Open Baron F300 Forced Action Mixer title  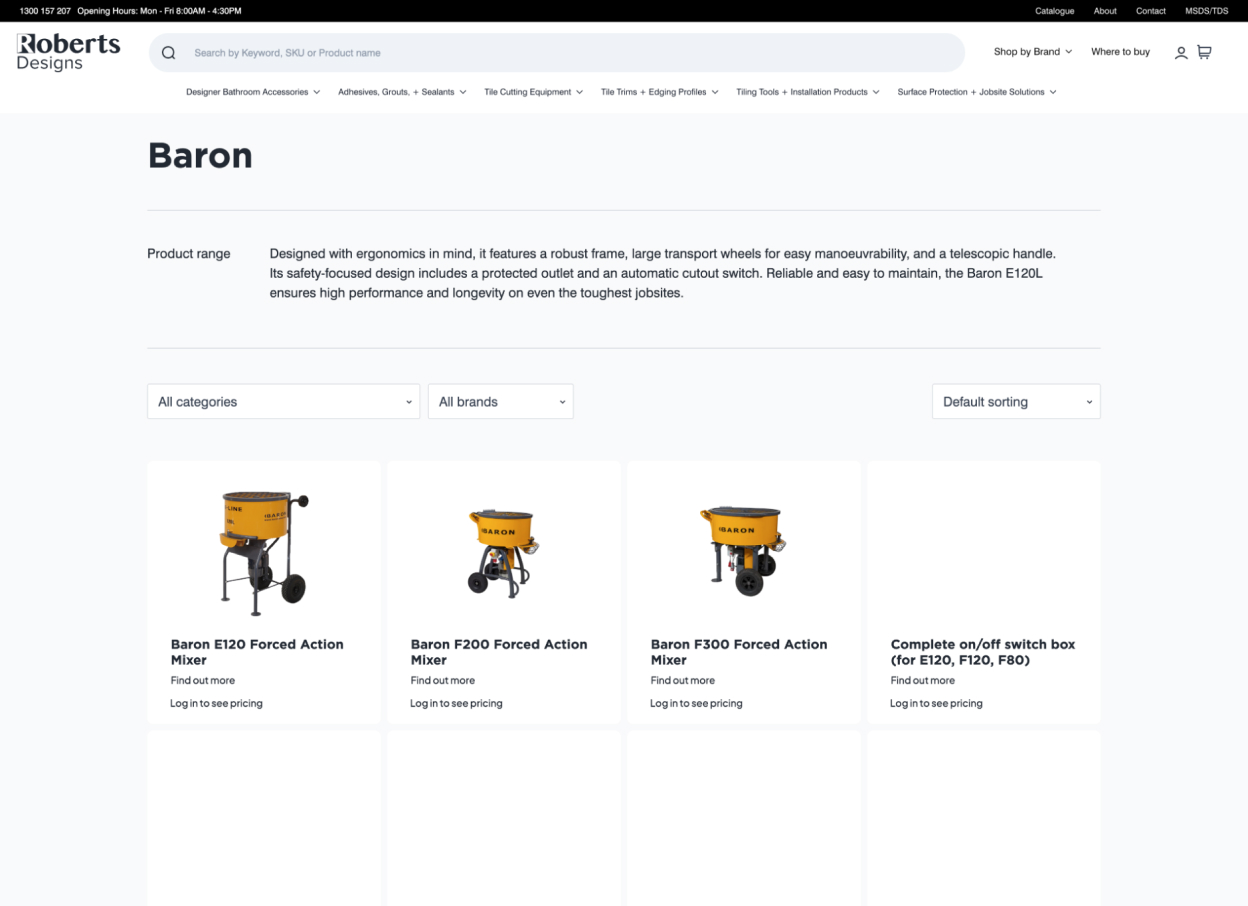point(739,652)
